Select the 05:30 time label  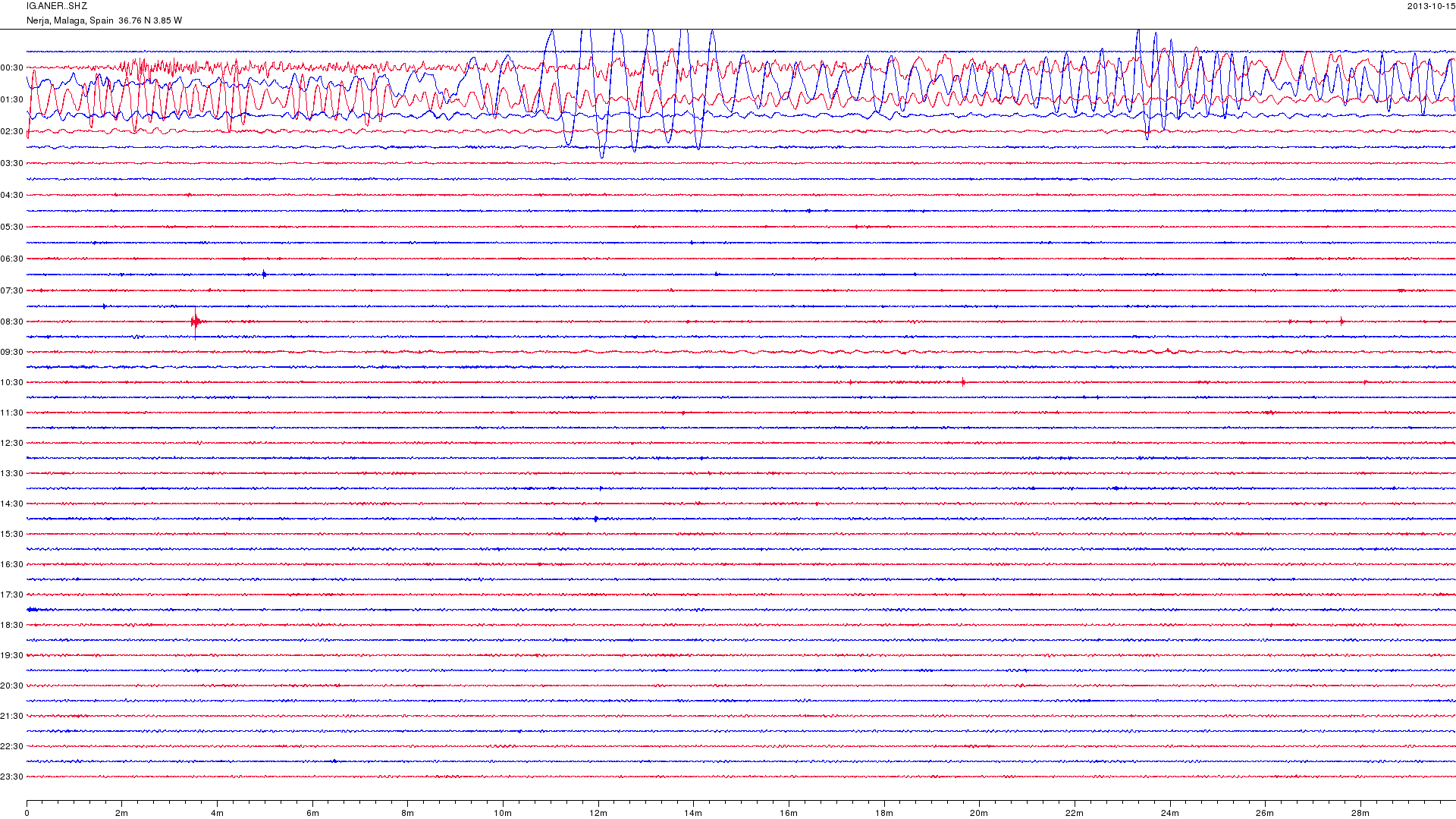point(12,227)
